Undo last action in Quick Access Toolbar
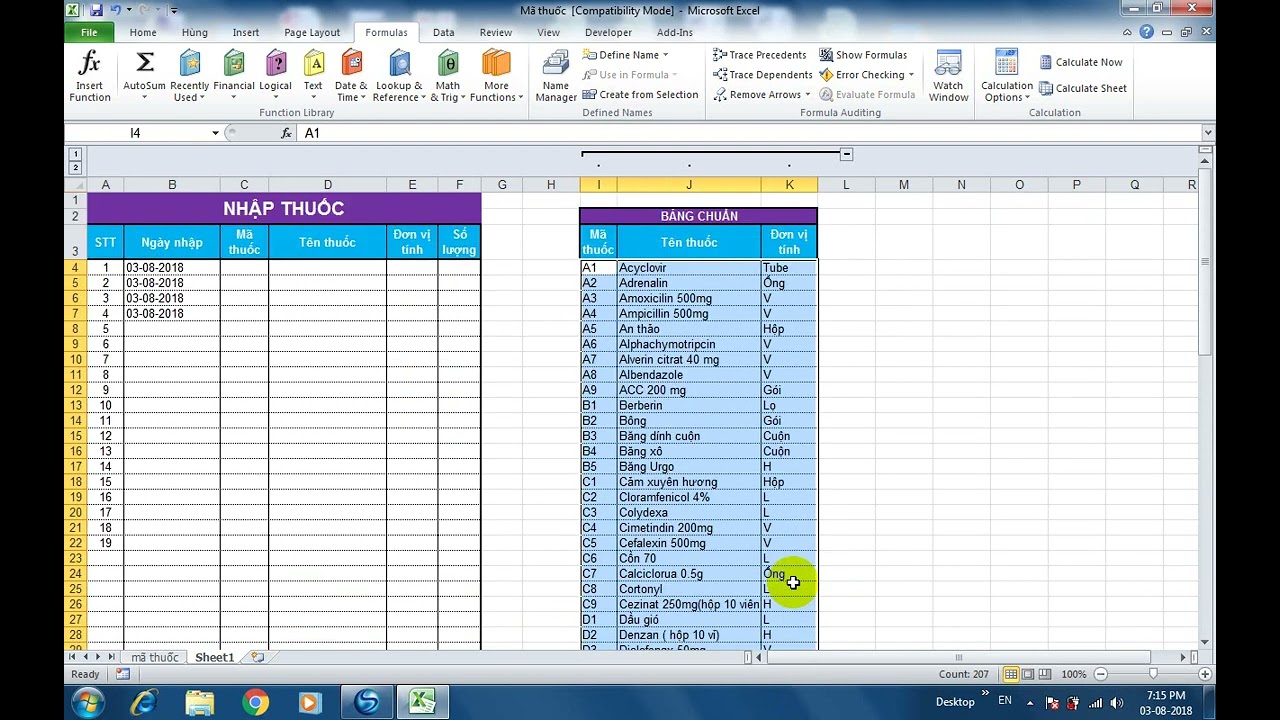 click(116, 10)
